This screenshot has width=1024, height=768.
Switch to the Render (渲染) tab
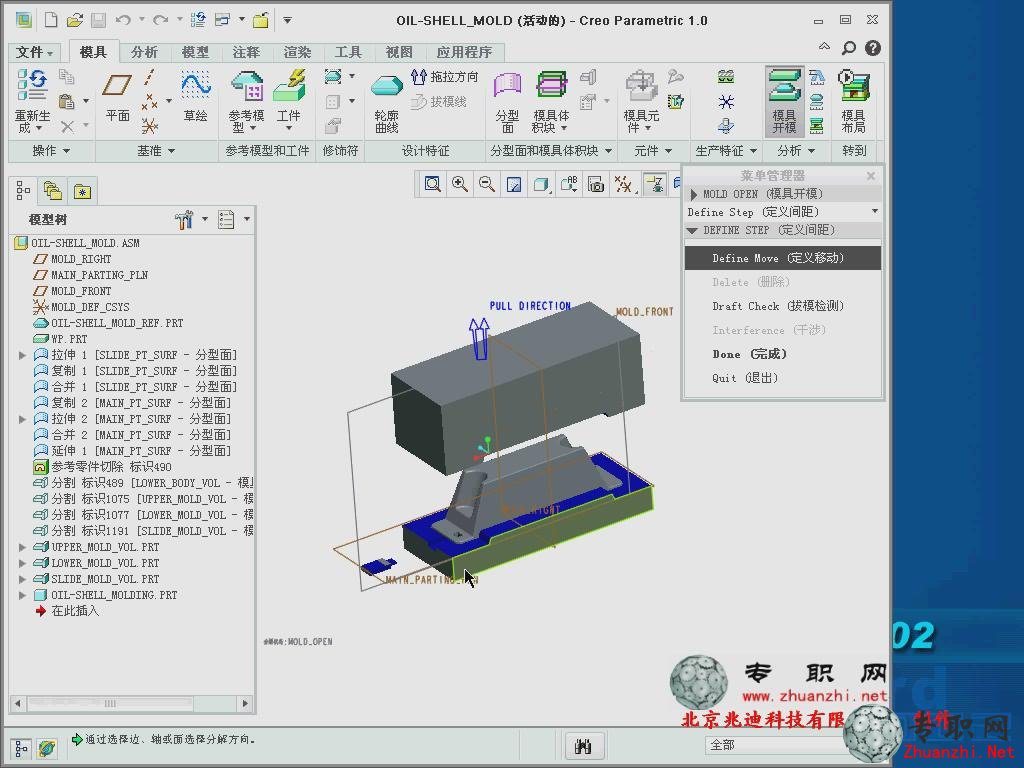(x=297, y=52)
